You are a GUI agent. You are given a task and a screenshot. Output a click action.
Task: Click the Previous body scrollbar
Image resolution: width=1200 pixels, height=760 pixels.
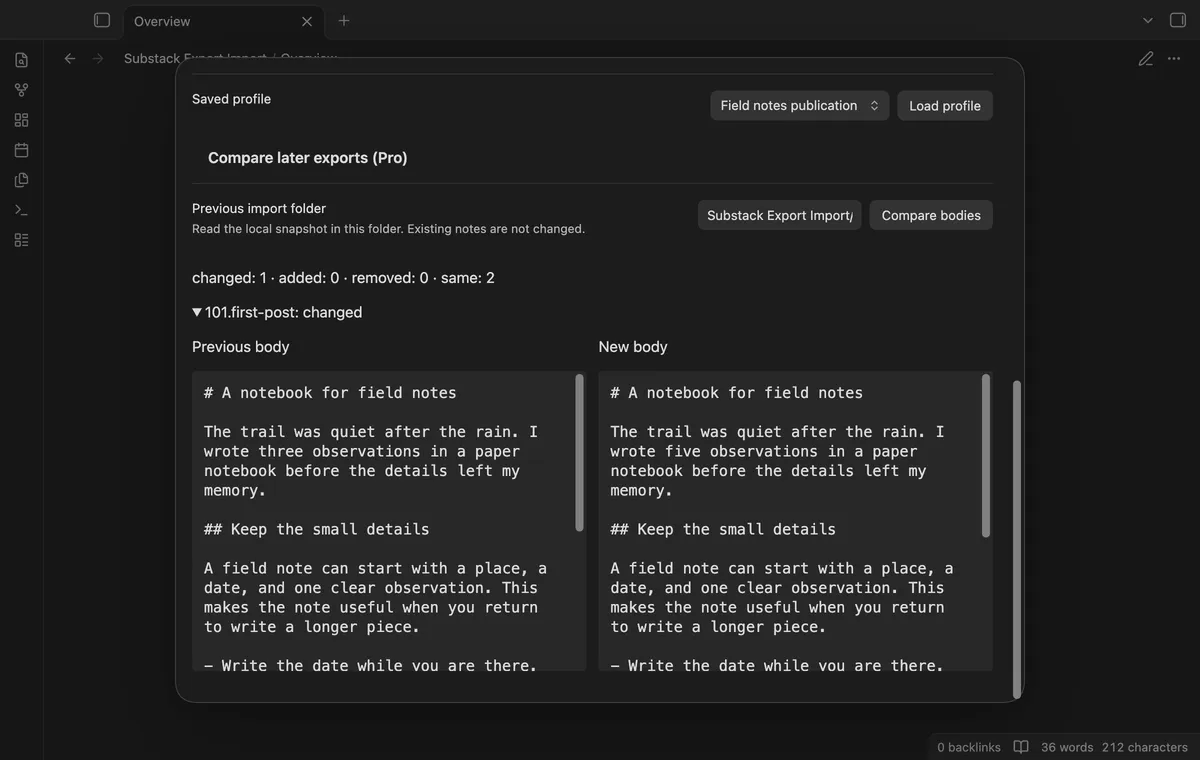[x=580, y=453]
